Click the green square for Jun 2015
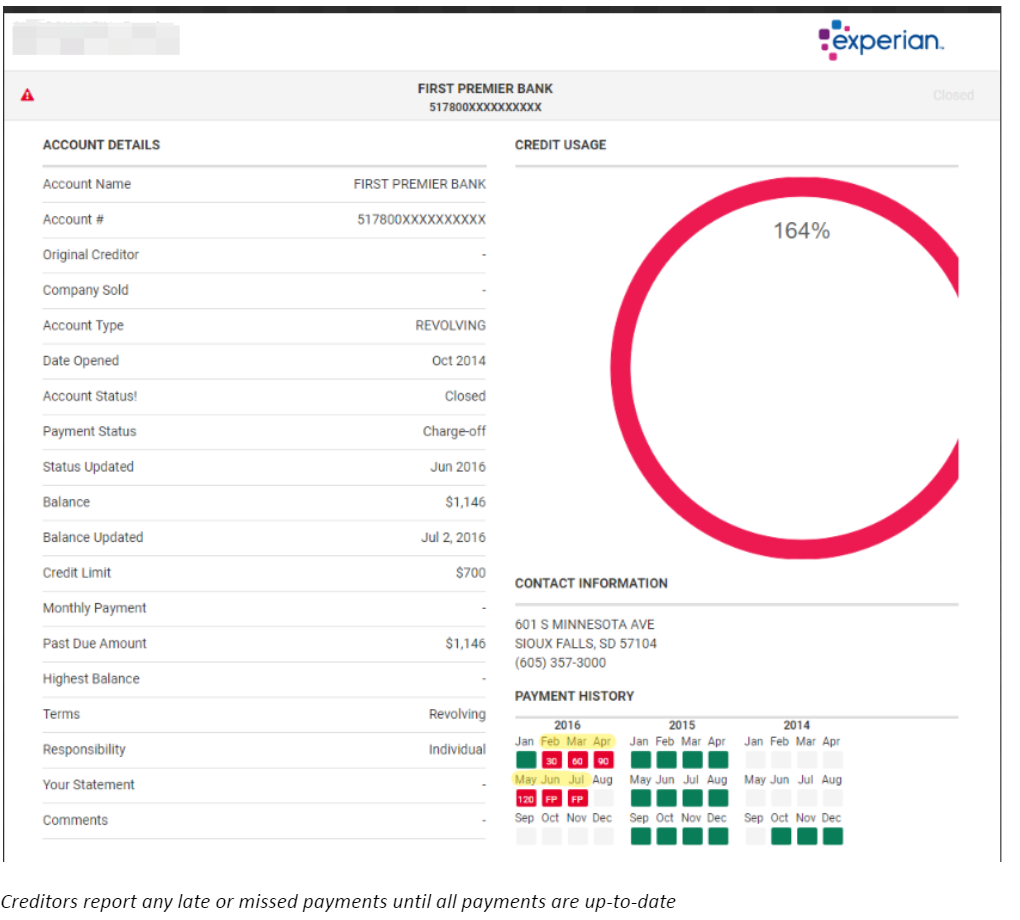 click(667, 798)
